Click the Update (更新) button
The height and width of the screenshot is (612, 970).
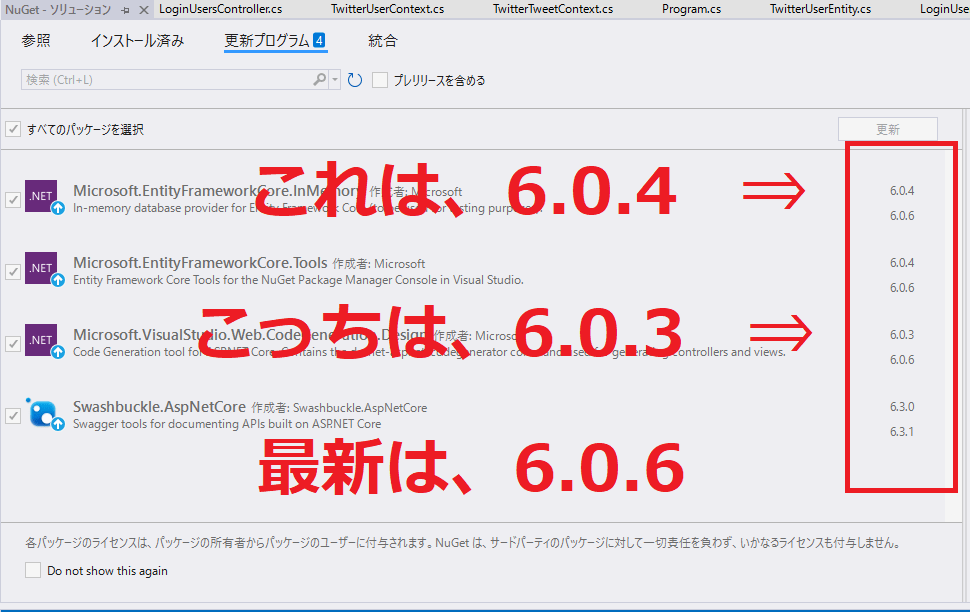coord(887,129)
